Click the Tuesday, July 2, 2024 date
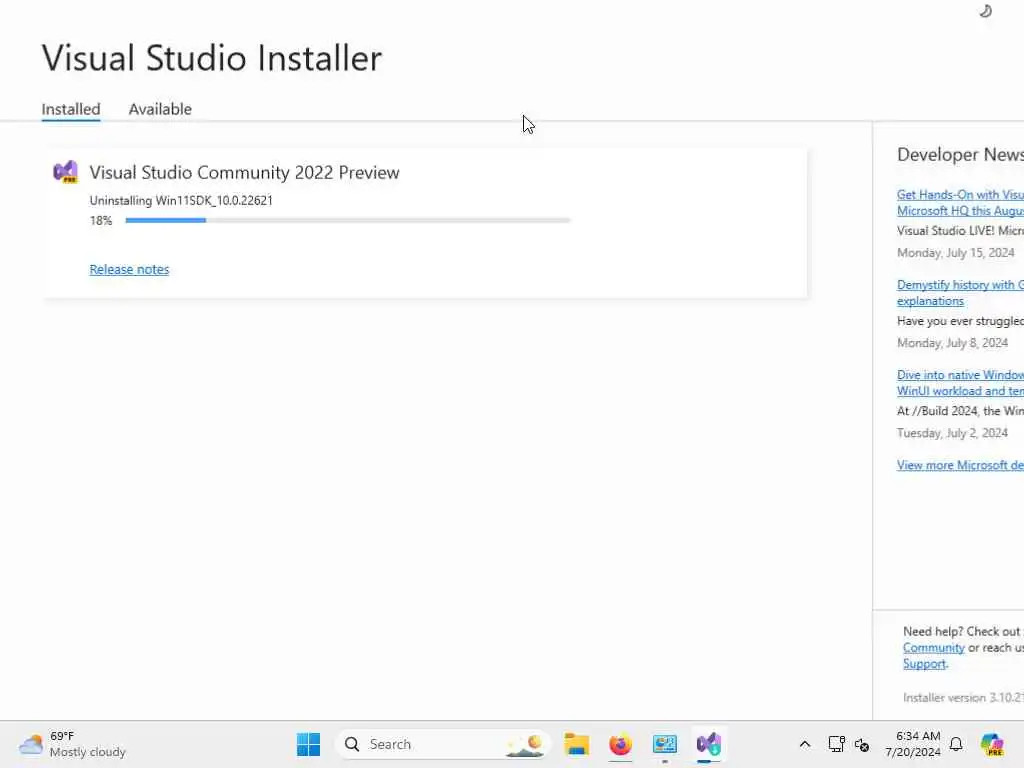The image size is (1024, 768). tap(952, 433)
